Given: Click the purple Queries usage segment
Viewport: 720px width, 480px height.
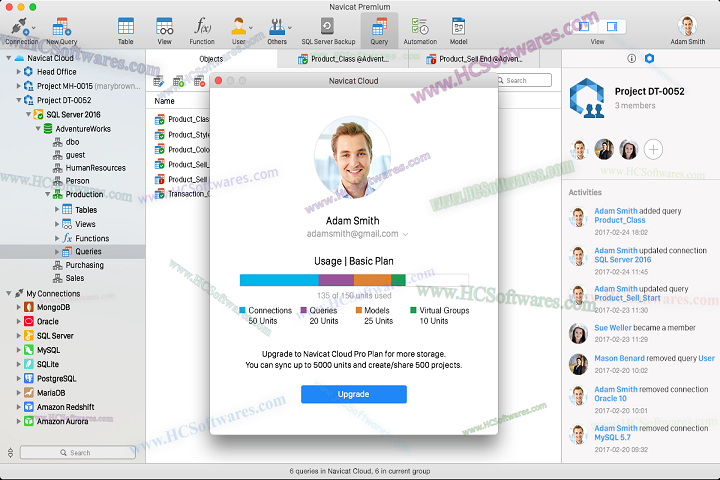Looking at the screenshot, I should pos(336,280).
